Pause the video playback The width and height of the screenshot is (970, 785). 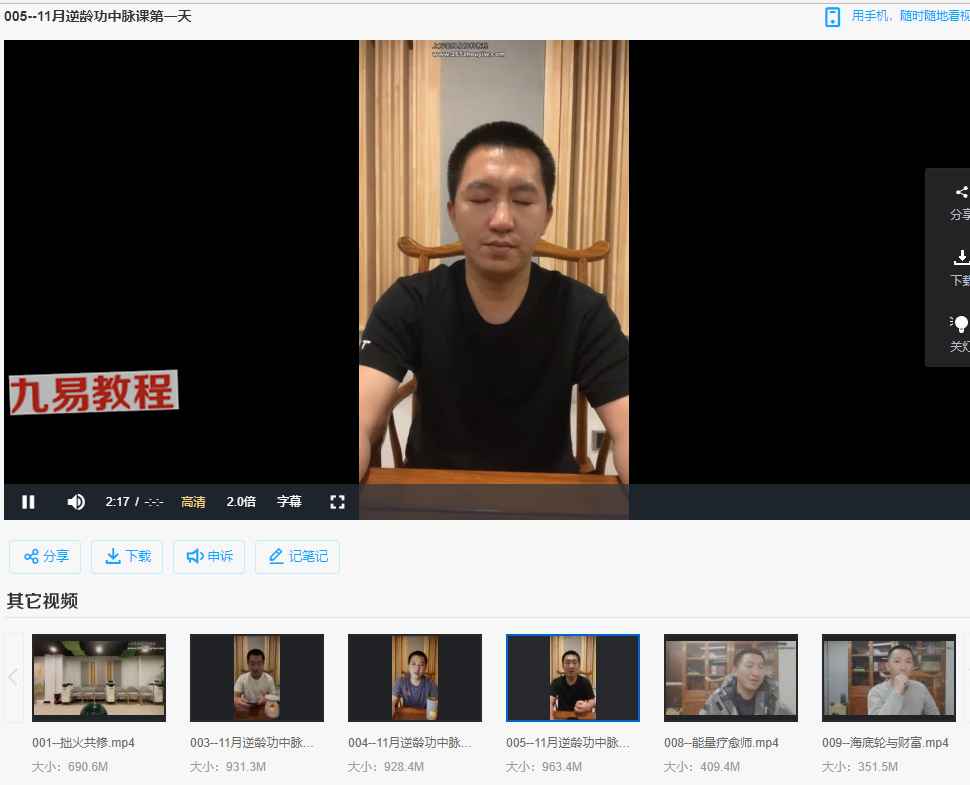pos(28,502)
